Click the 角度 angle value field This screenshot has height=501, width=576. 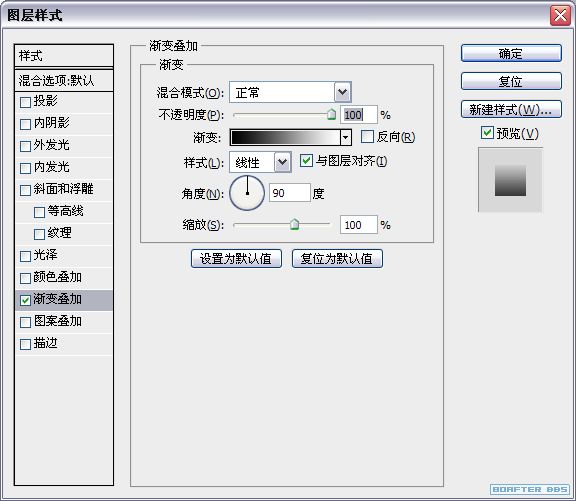pyautogui.click(x=289, y=193)
